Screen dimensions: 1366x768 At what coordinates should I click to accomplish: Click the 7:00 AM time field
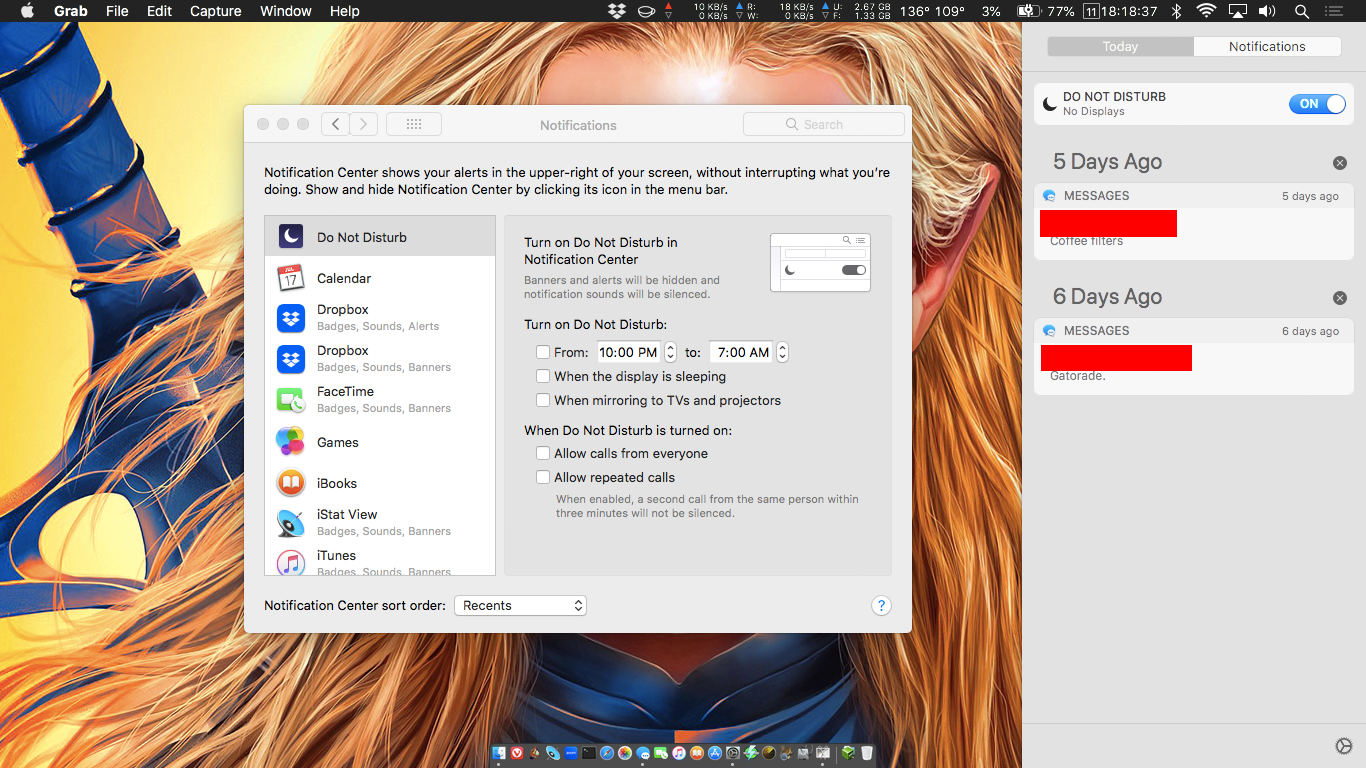click(x=742, y=352)
